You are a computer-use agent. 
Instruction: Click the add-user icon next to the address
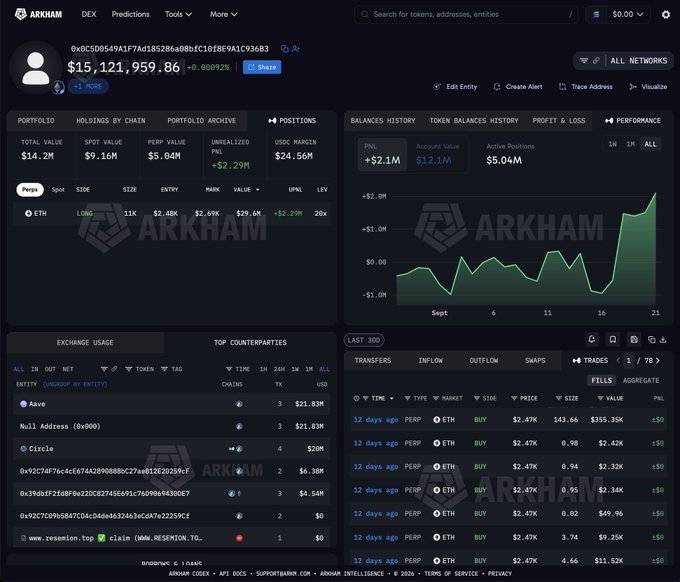click(296, 49)
